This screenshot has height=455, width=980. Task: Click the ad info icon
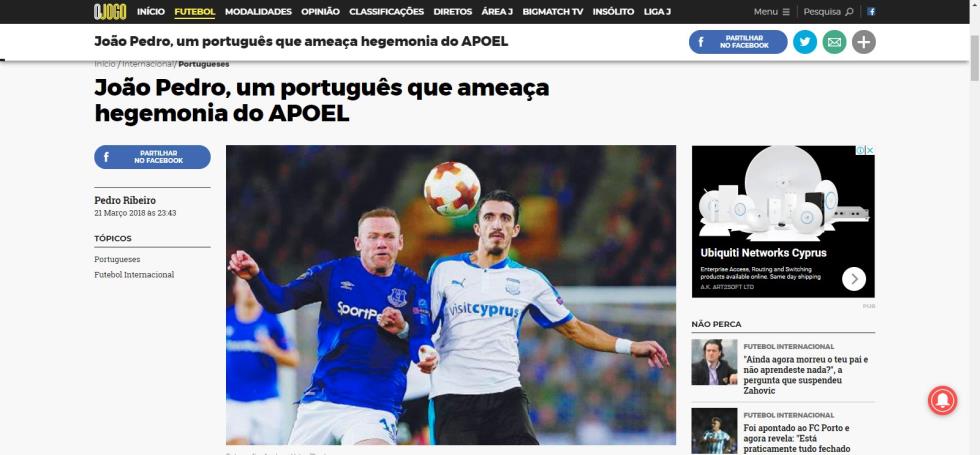pos(861,150)
